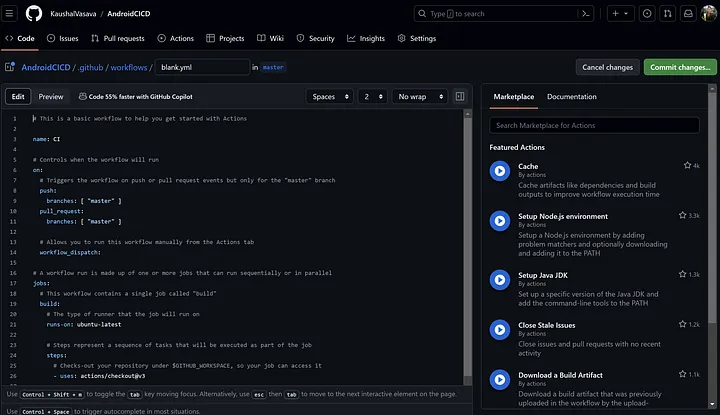Open the create new plus dropdown
This screenshot has height=415, width=720.
coord(620,14)
